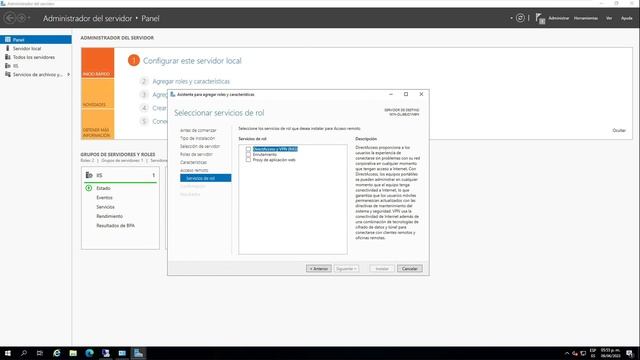
Task: Select OBTENER MÁS INFORMACIÓN tile
Action: pyautogui.click(x=98, y=124)
